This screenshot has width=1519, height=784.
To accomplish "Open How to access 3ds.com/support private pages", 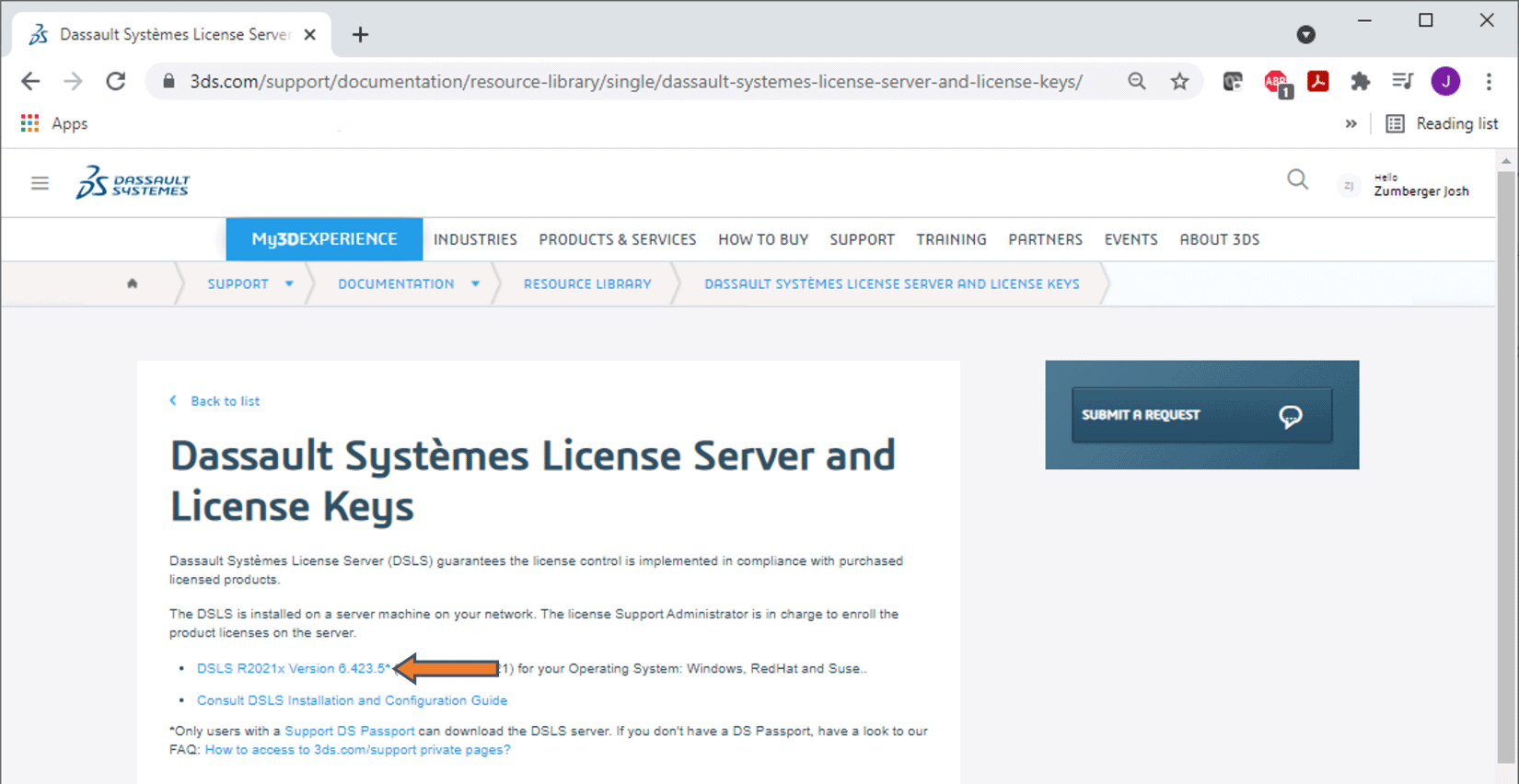I will [x=357, y=750].
